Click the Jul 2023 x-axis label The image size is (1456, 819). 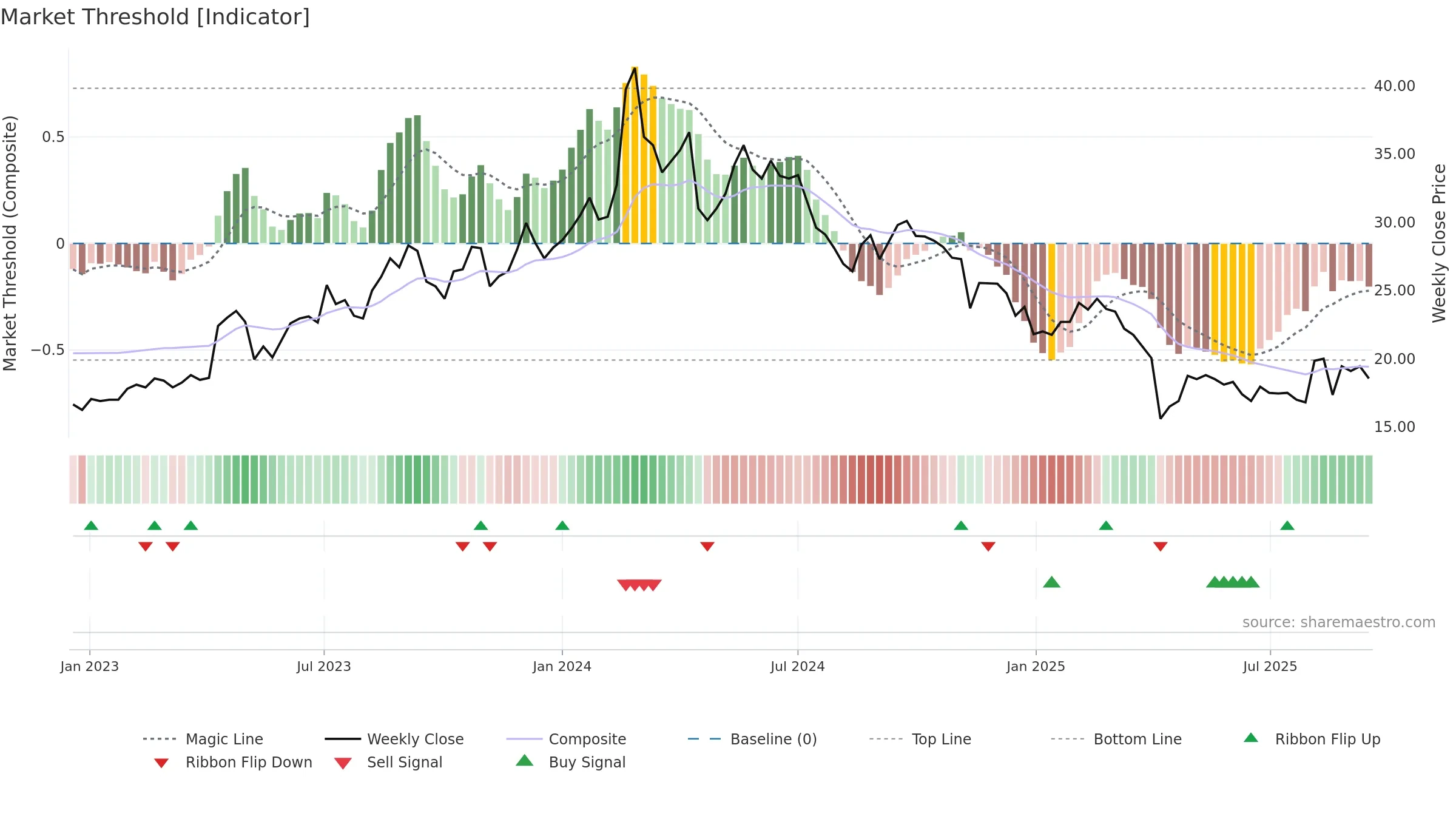pyautogui.click(x=324, y=666)
